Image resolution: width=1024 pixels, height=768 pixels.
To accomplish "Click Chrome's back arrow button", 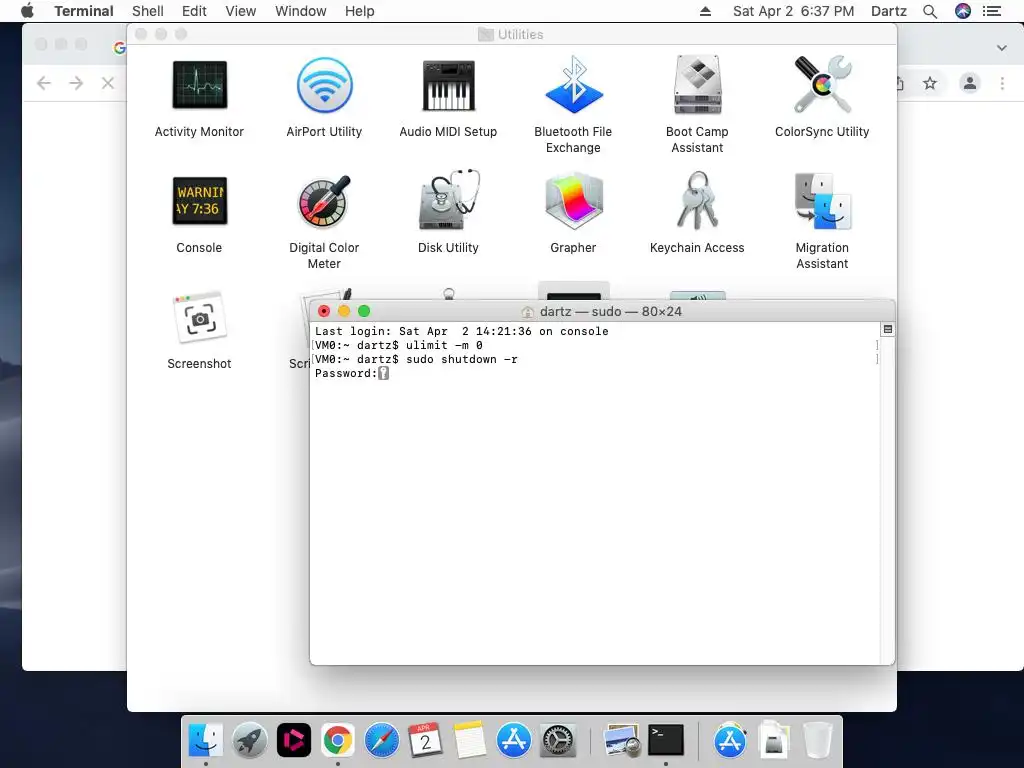I will click(44, 83).
